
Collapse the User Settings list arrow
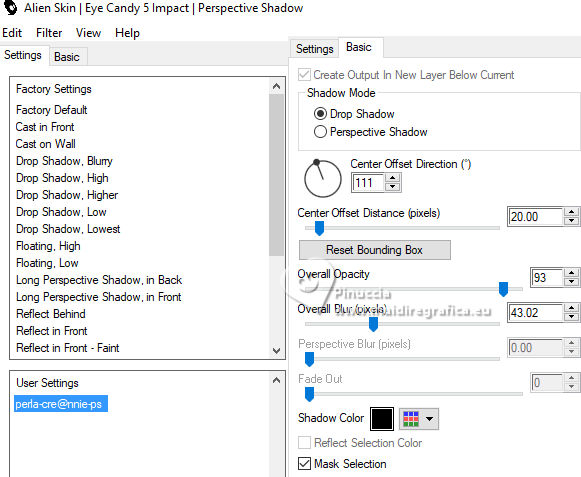(276, 380)
